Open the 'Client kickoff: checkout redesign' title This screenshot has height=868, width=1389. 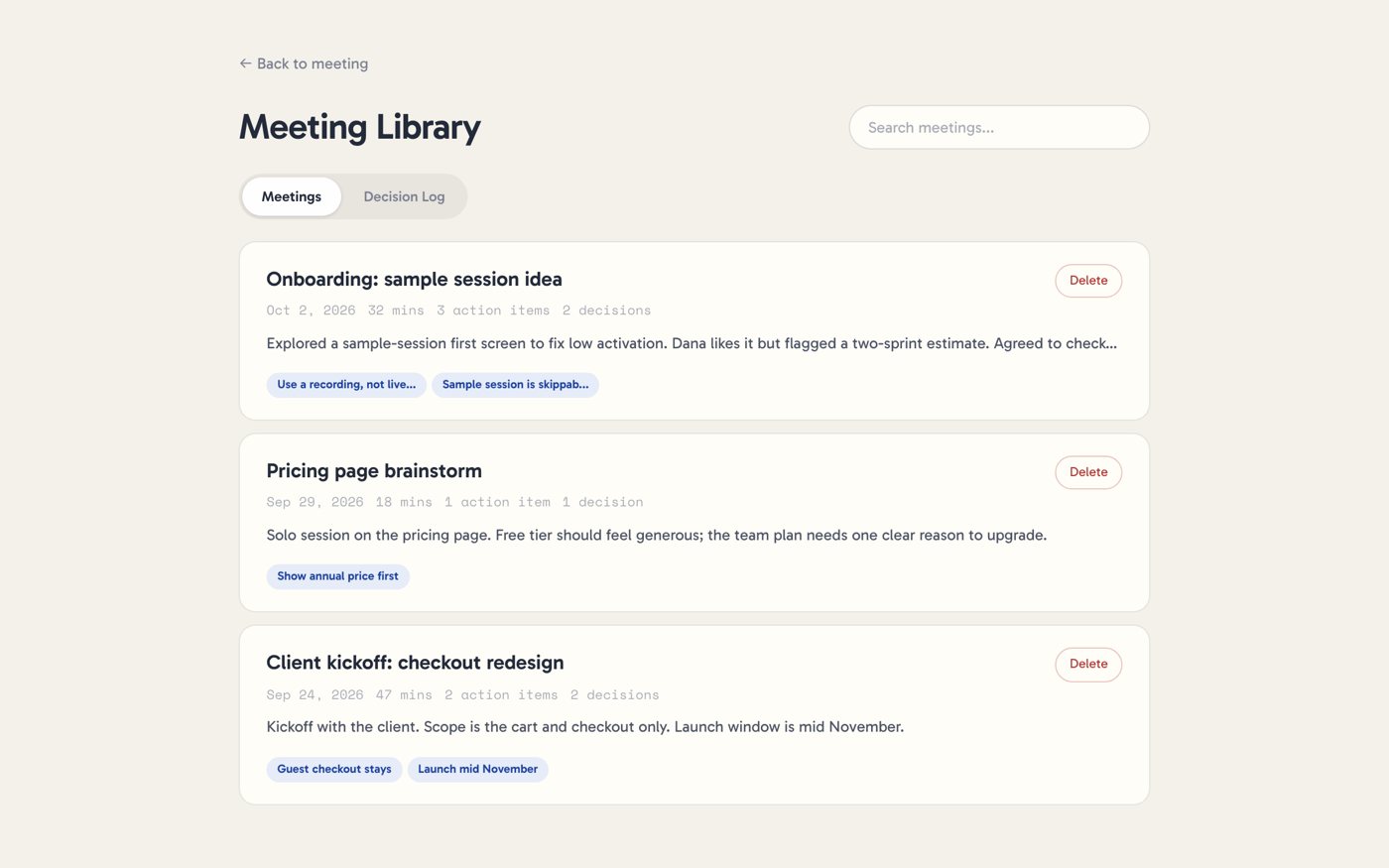click(415, 663)
